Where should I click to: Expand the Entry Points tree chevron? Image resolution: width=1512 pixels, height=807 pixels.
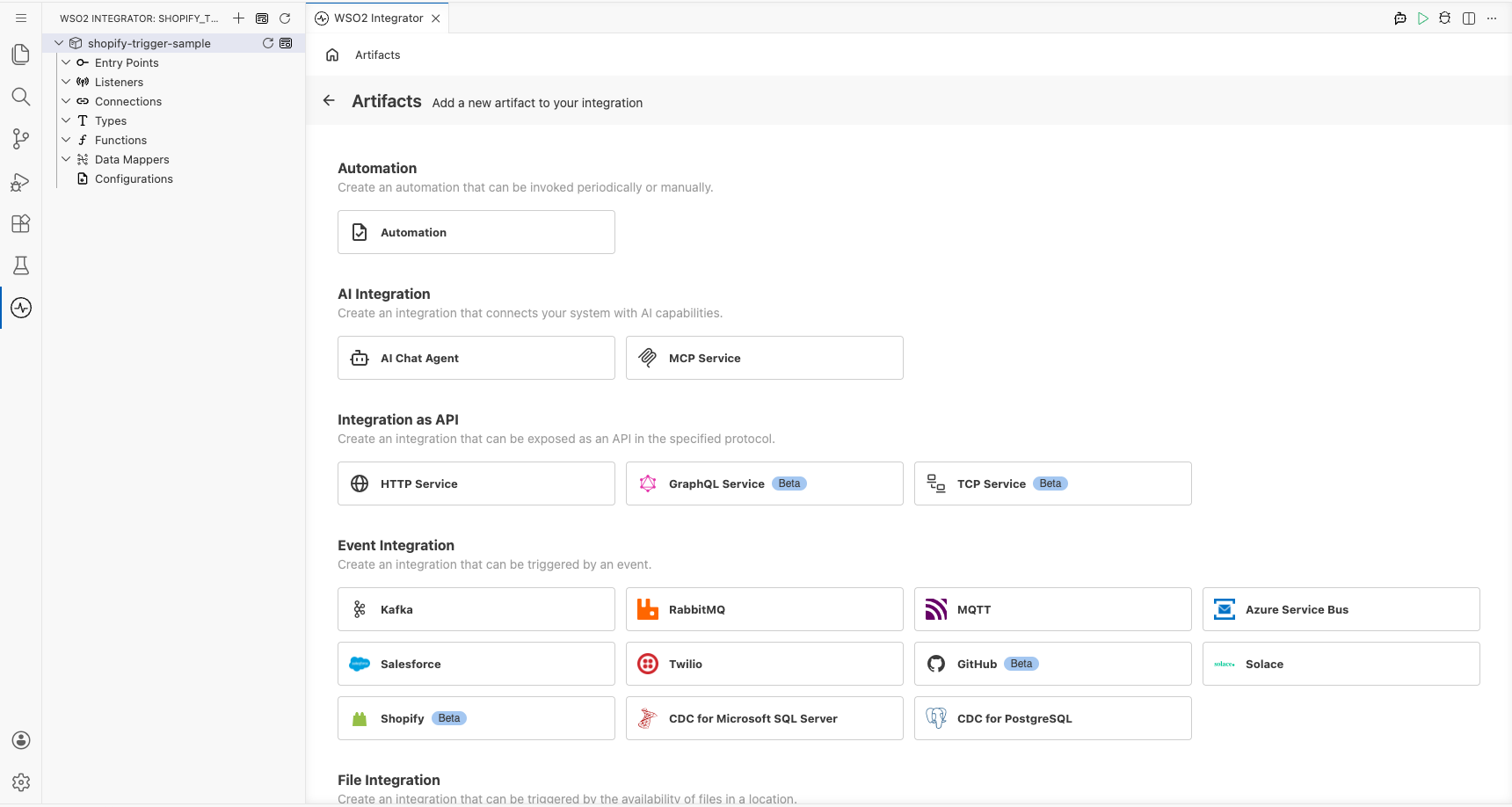click(66, 62)
